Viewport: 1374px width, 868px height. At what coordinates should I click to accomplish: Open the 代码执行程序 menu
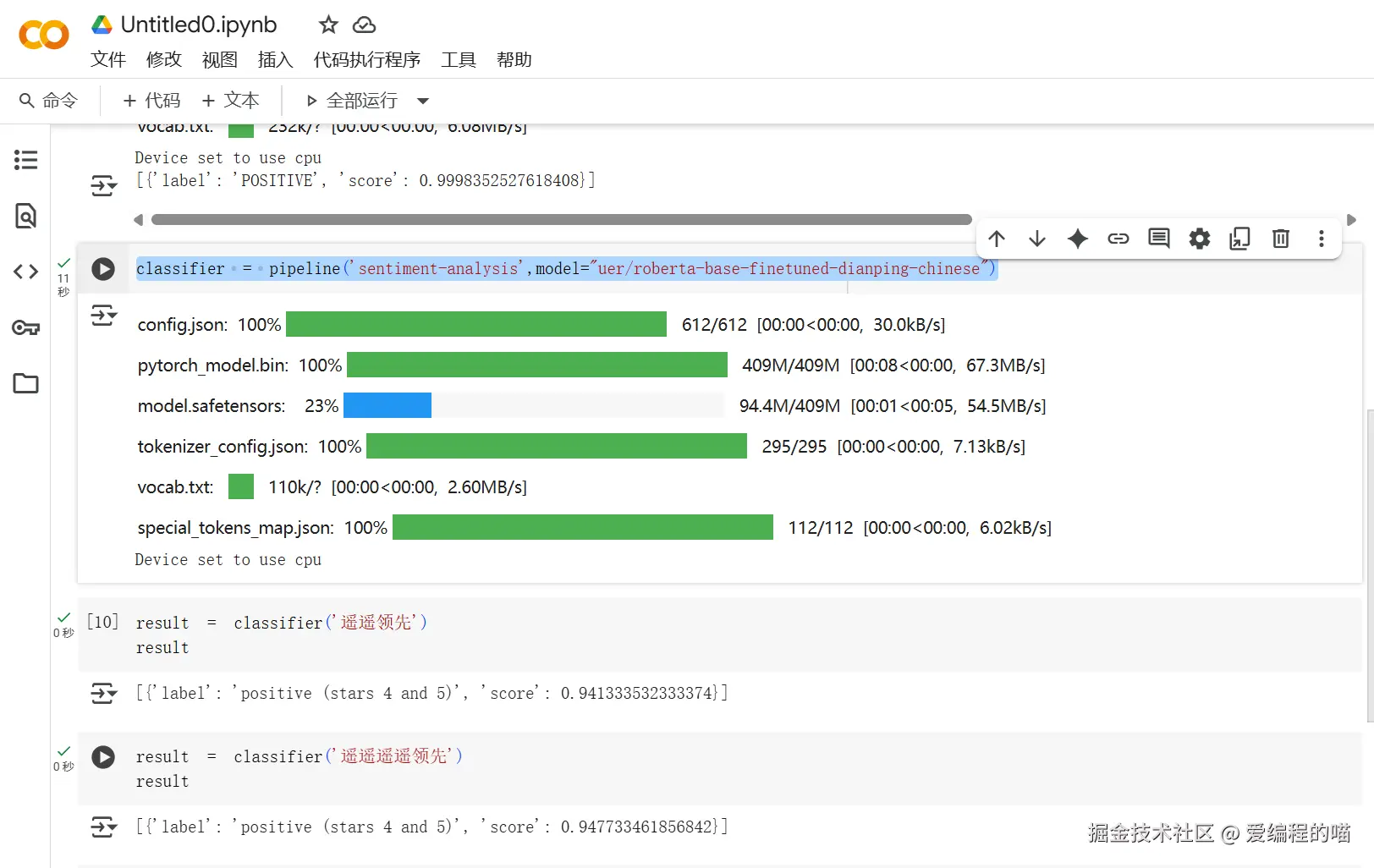(367, 59)
